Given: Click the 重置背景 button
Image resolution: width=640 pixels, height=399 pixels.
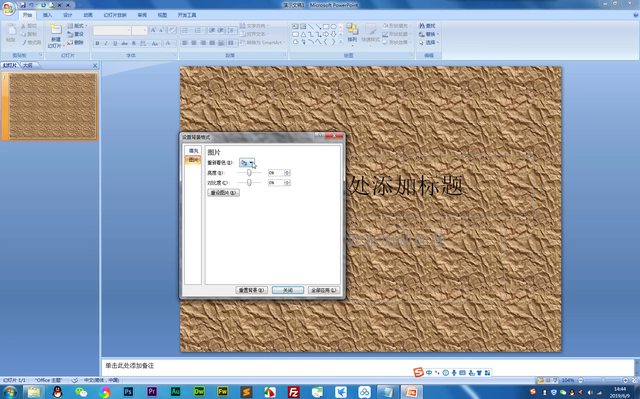Looking at the screenshot, I should [251, 290].
